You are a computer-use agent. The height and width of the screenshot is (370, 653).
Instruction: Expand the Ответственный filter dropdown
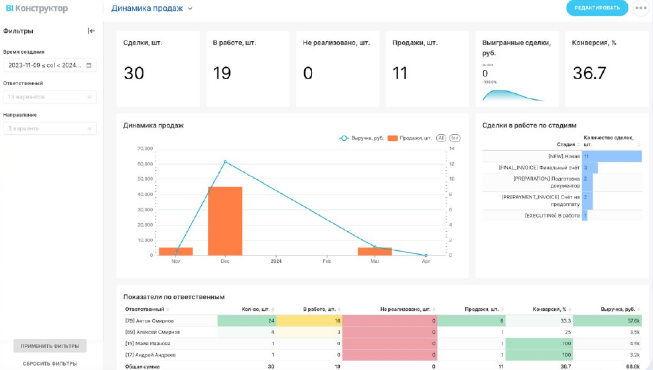tap(50, 97)
